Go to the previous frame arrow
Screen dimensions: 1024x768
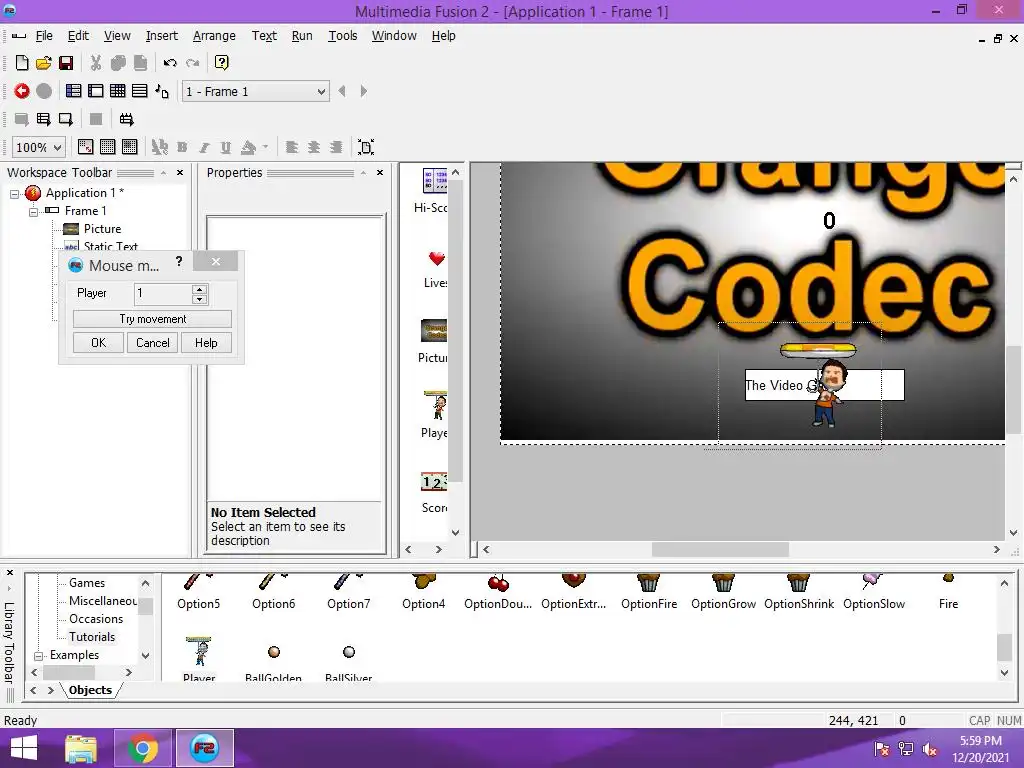click(x=342, y=91)
